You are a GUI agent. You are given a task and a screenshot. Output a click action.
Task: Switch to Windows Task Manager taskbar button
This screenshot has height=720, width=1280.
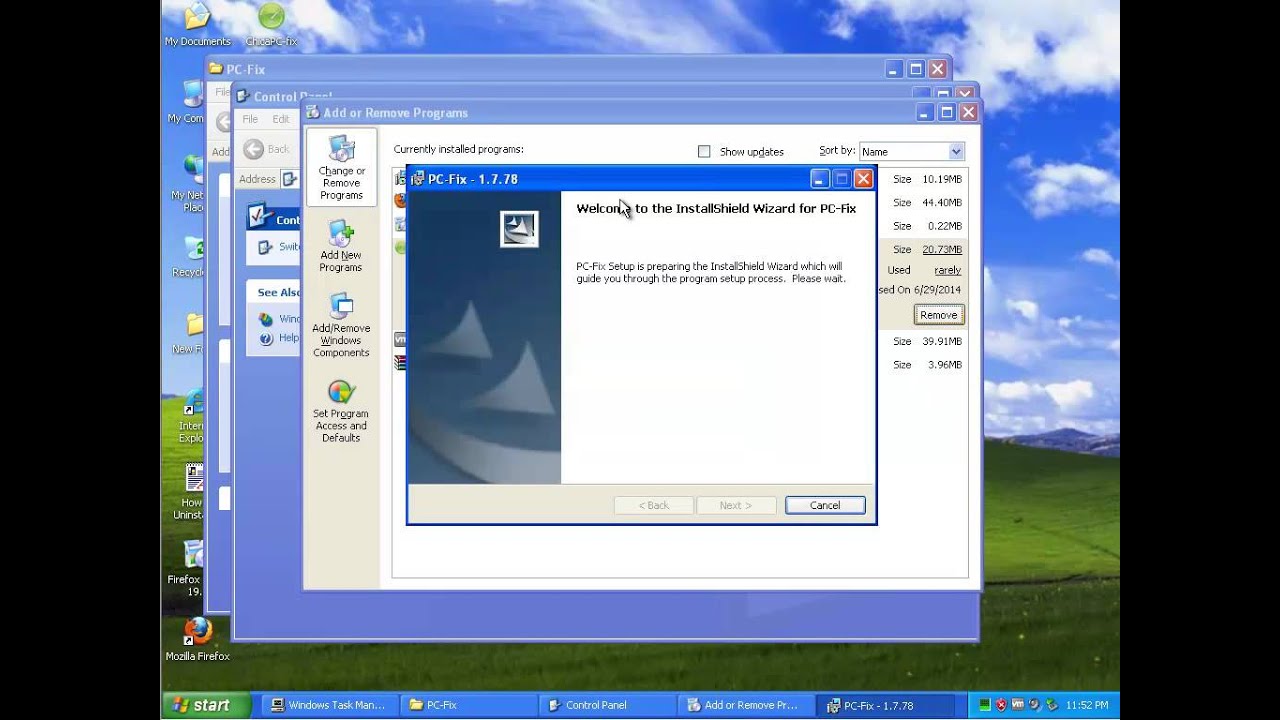point(329,705)
